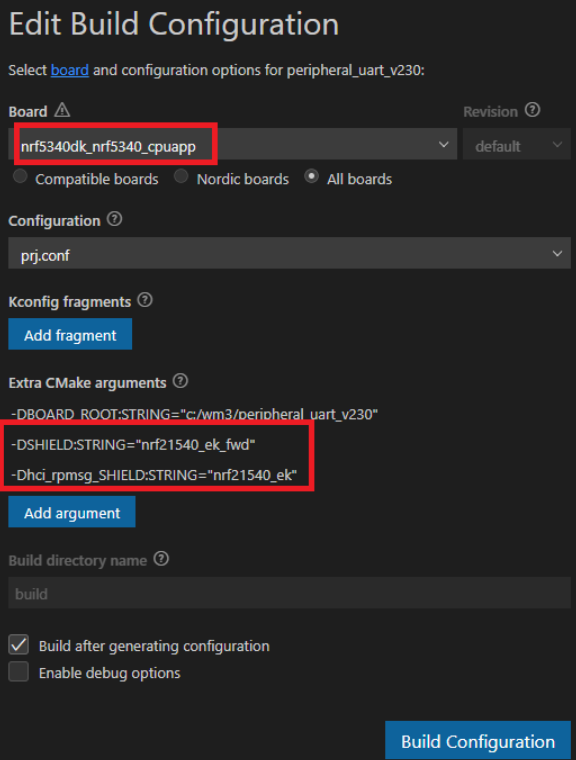Click the -DSHIELD nrf21540_ek_fwd CMake argument
576x760 pixels.
coord(133,444)
